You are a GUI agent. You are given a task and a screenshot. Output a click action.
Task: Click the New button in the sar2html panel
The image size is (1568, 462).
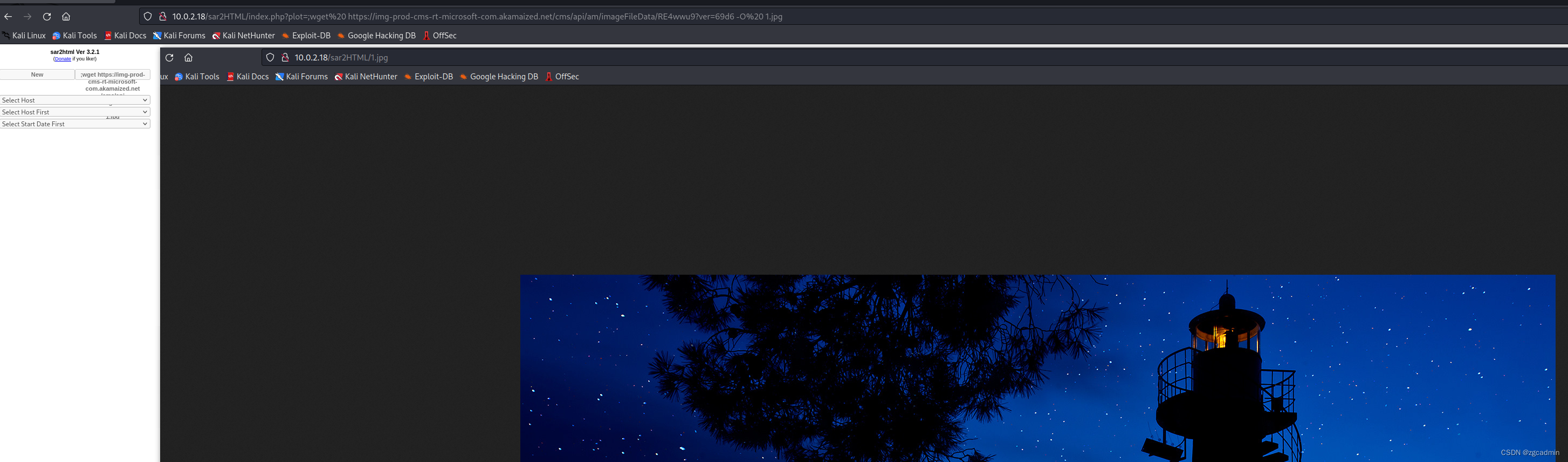[37, 74]
